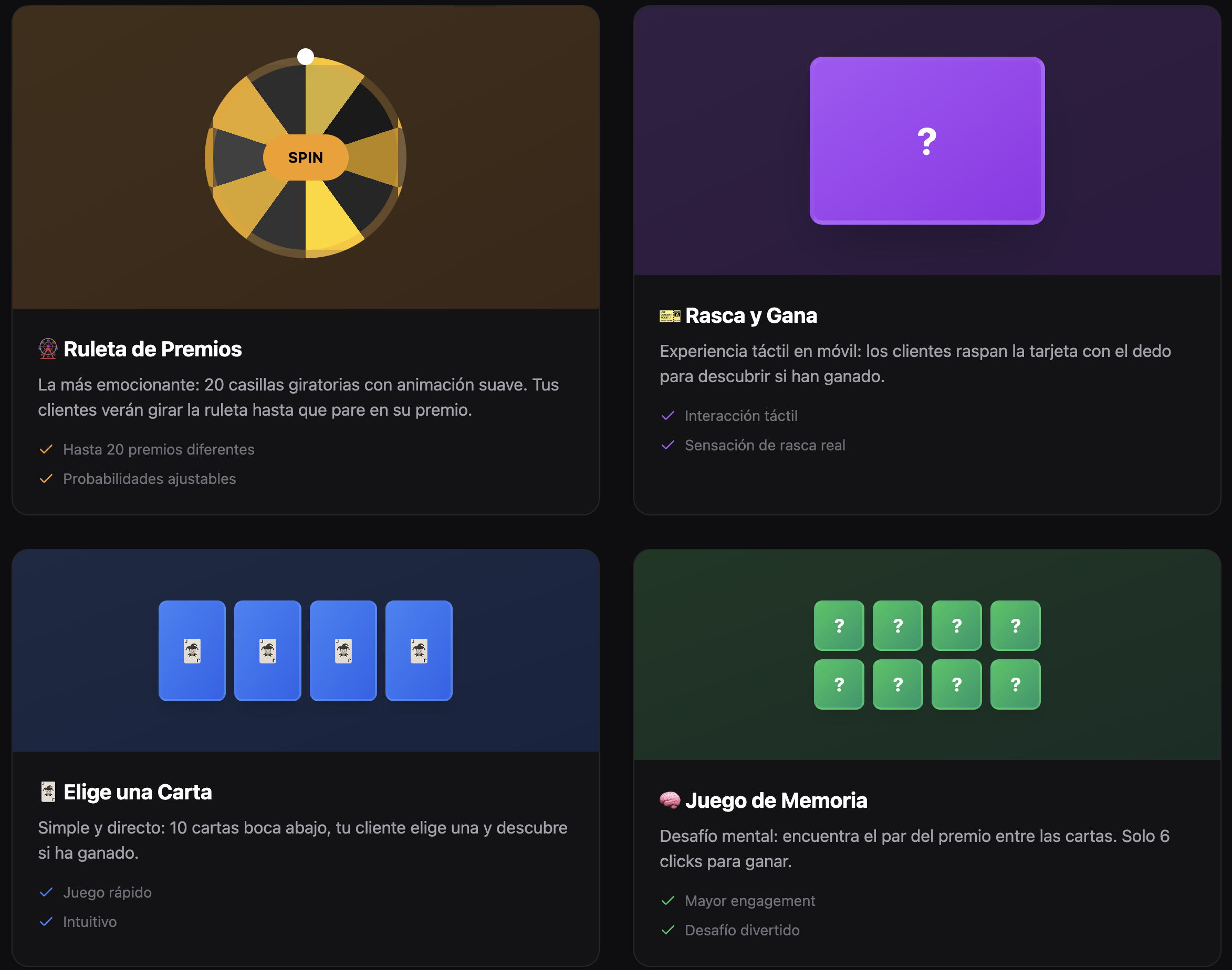The image size is (1232, 970).
Task: Click the checkmark next to Probabilidades ajustables
Action: point(46,479)
